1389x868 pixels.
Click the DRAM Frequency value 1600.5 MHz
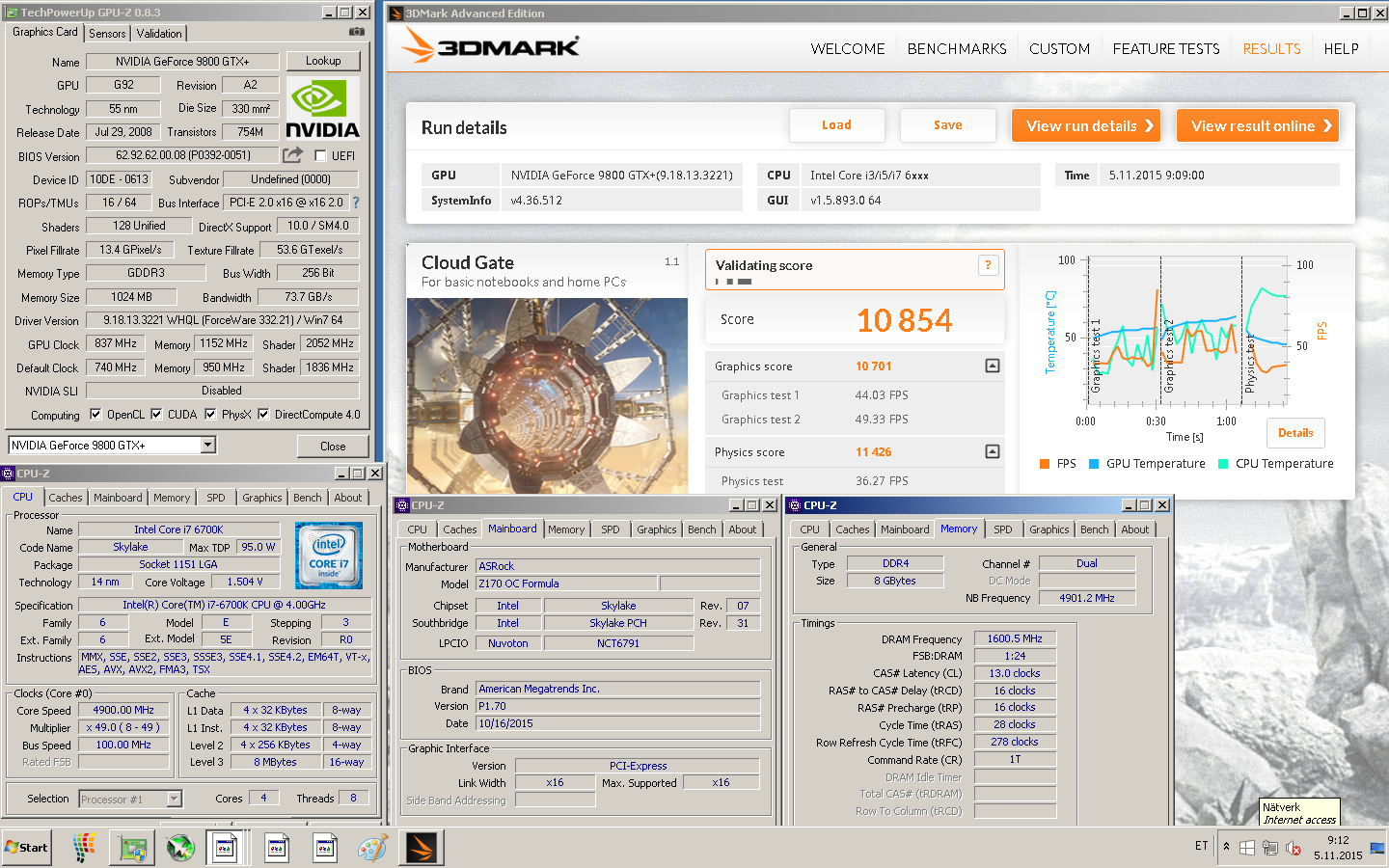[x=1015, y=638]
